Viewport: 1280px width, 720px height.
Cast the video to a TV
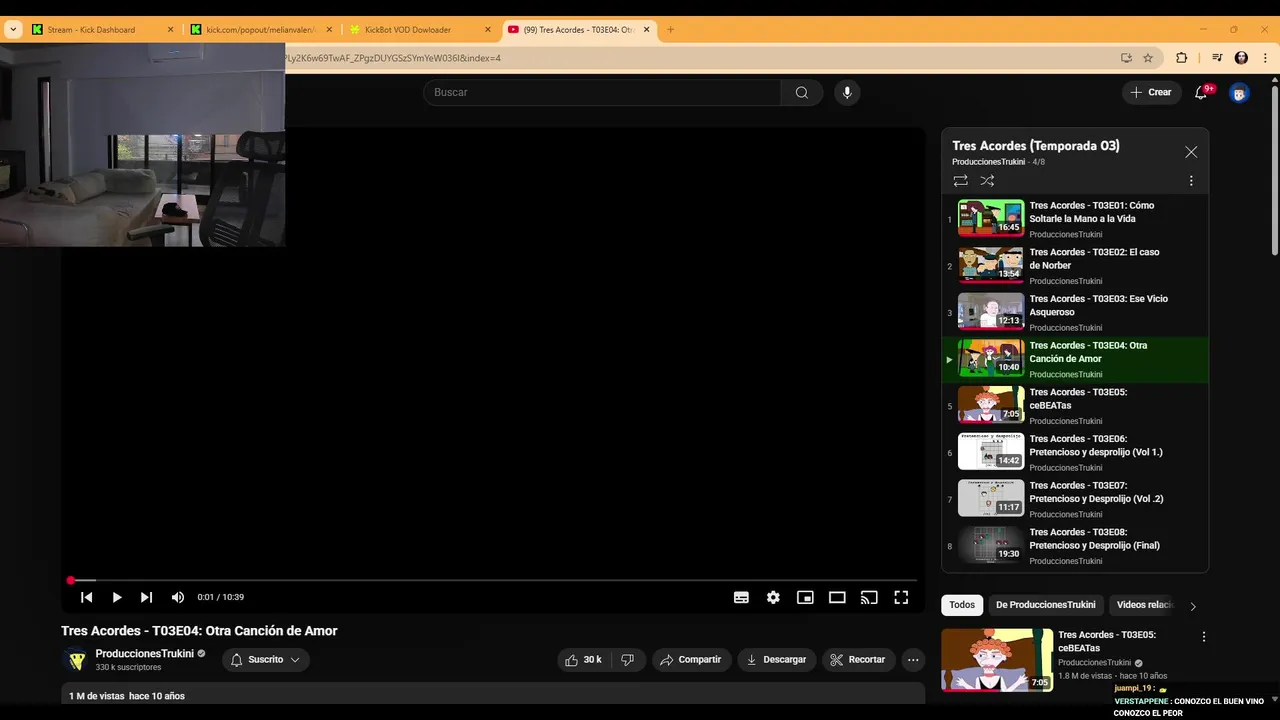tap(869, 597)
